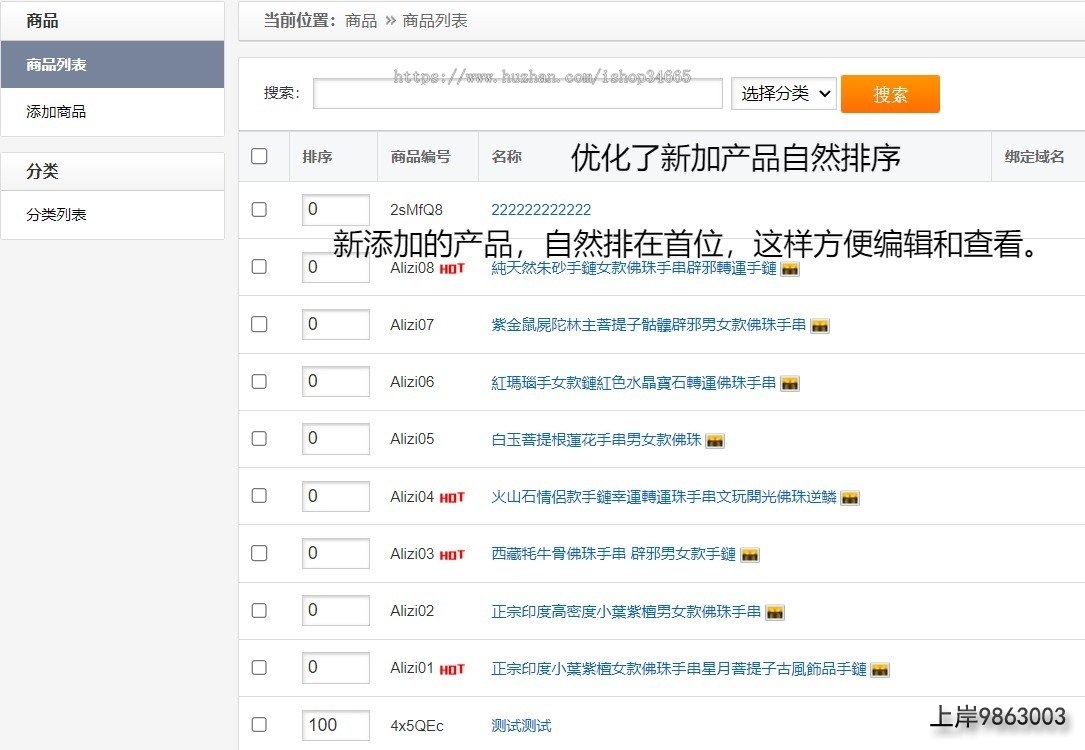Click the HOT badge beside Alizi03
The height and width of the screenshot is (750, 1085).
pyautogui.click(x=450, y=553)
